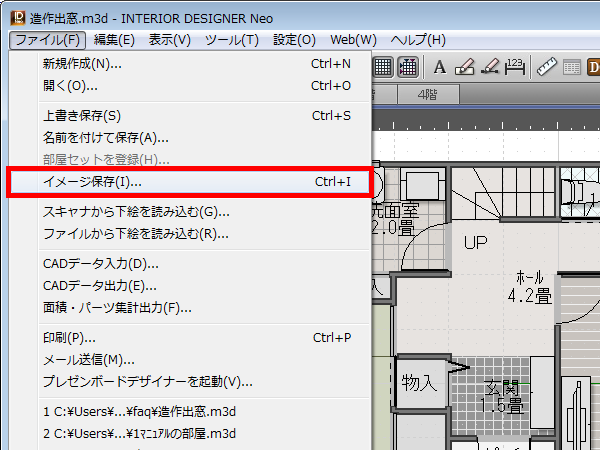Select the text tool A icon
Viewport: 600px width, 450px height.
pos(439,67)
